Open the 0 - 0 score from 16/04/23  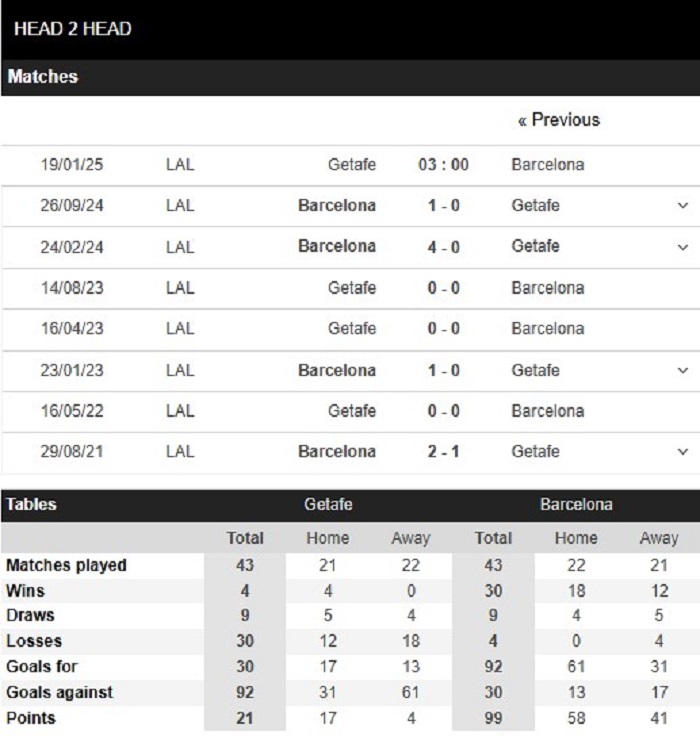(x=443, y=329)
